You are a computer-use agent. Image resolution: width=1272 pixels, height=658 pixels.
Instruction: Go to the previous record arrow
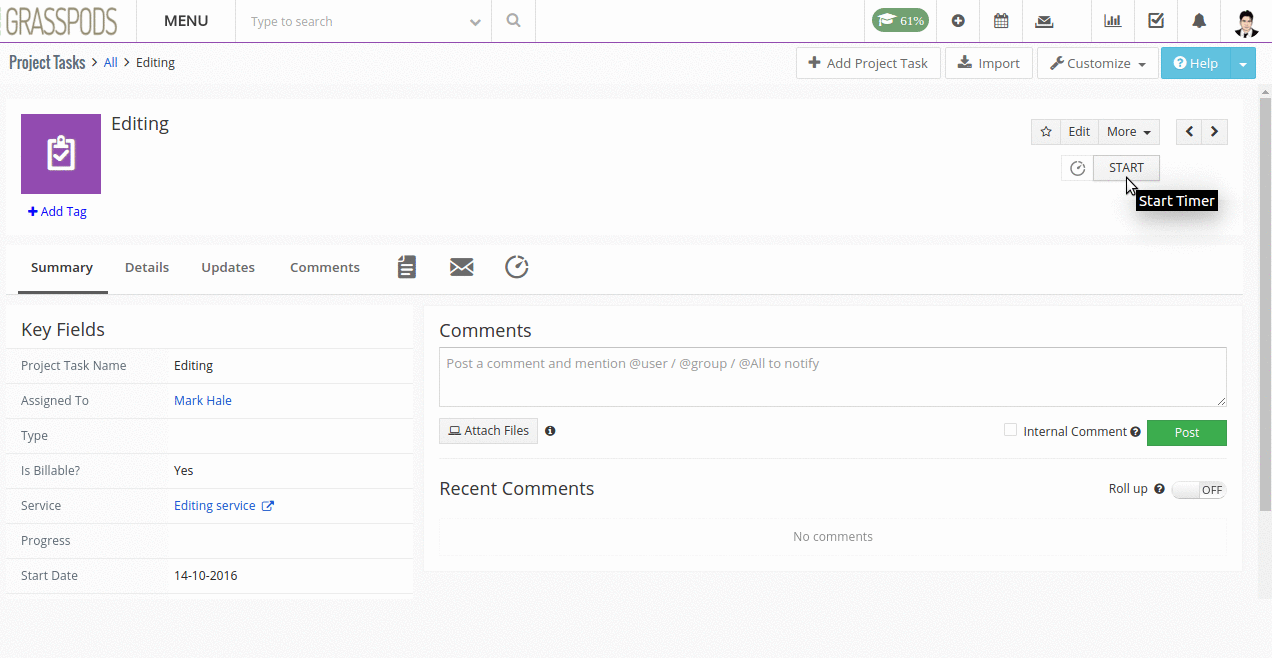[1189, 132]
